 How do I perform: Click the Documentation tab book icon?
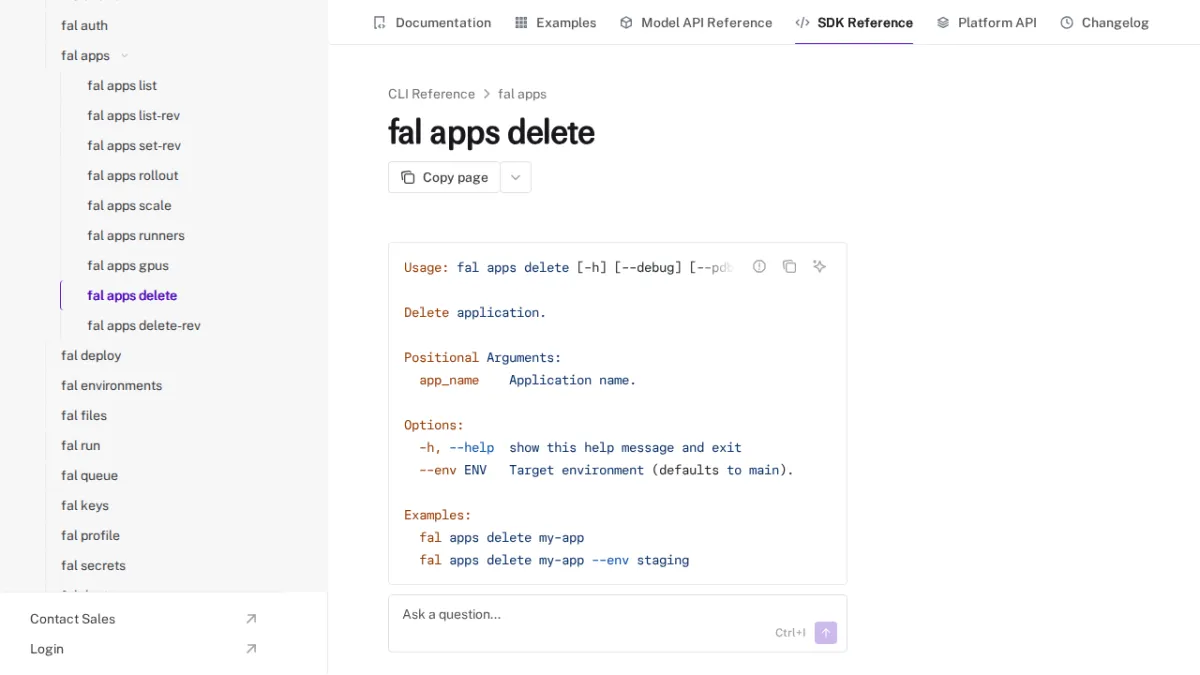tap(379, 22)
